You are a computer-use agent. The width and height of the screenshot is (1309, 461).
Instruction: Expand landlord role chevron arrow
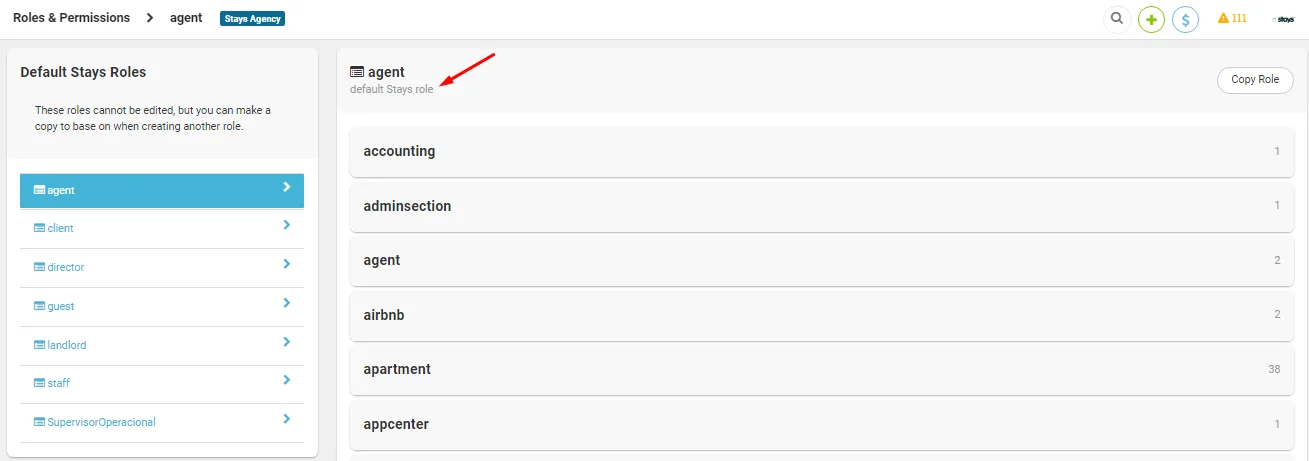click(x=286, y=342)
